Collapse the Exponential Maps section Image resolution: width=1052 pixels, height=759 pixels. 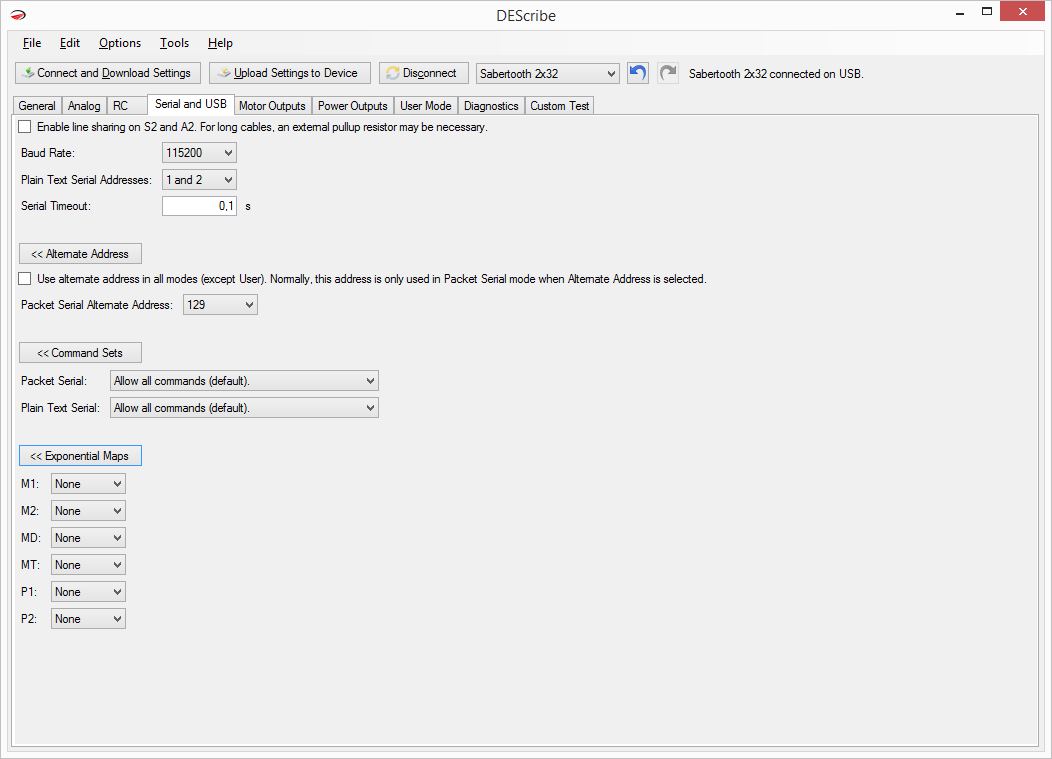coord(81,456)
